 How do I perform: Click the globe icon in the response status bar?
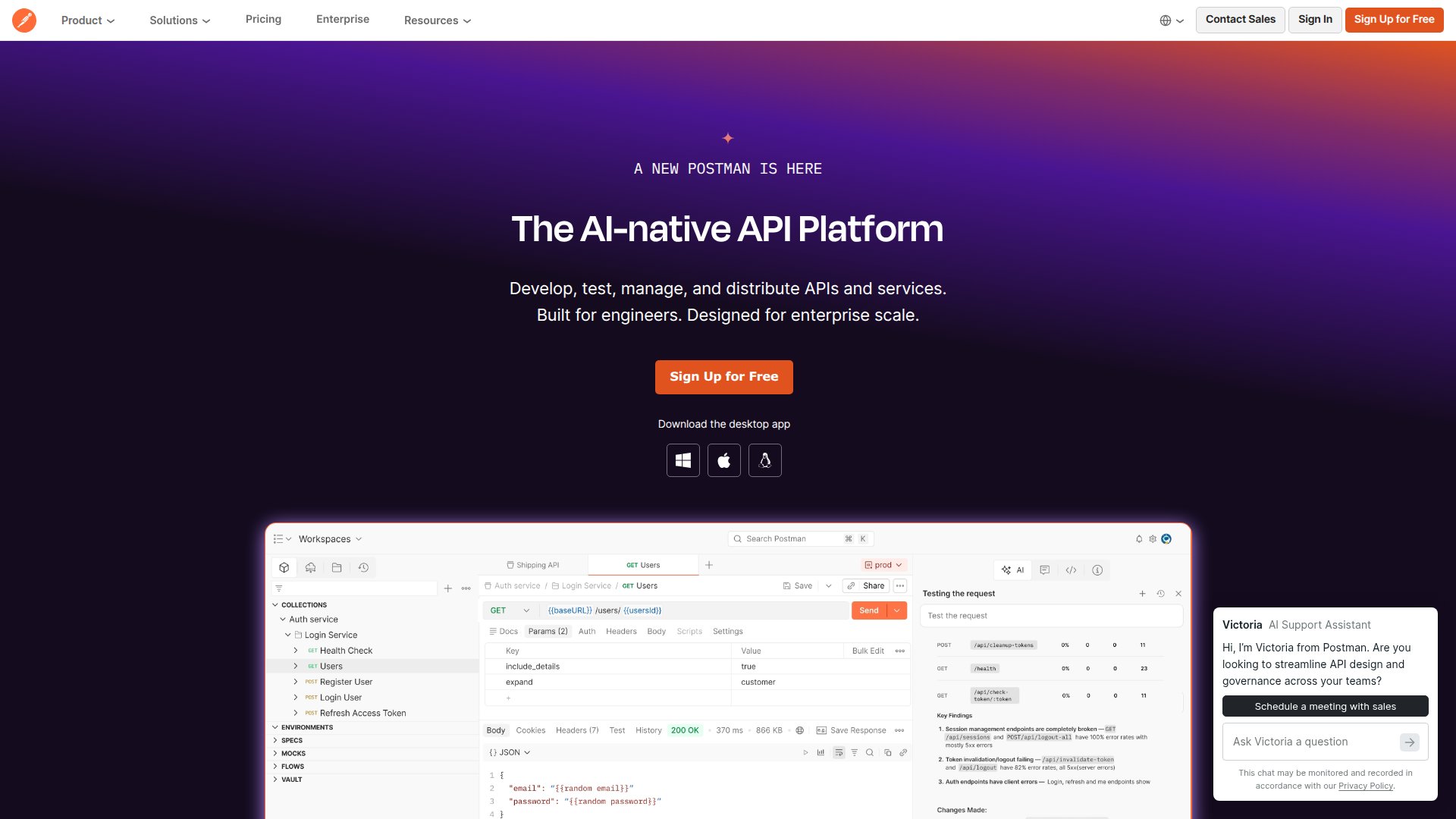(x=799, y=730)
